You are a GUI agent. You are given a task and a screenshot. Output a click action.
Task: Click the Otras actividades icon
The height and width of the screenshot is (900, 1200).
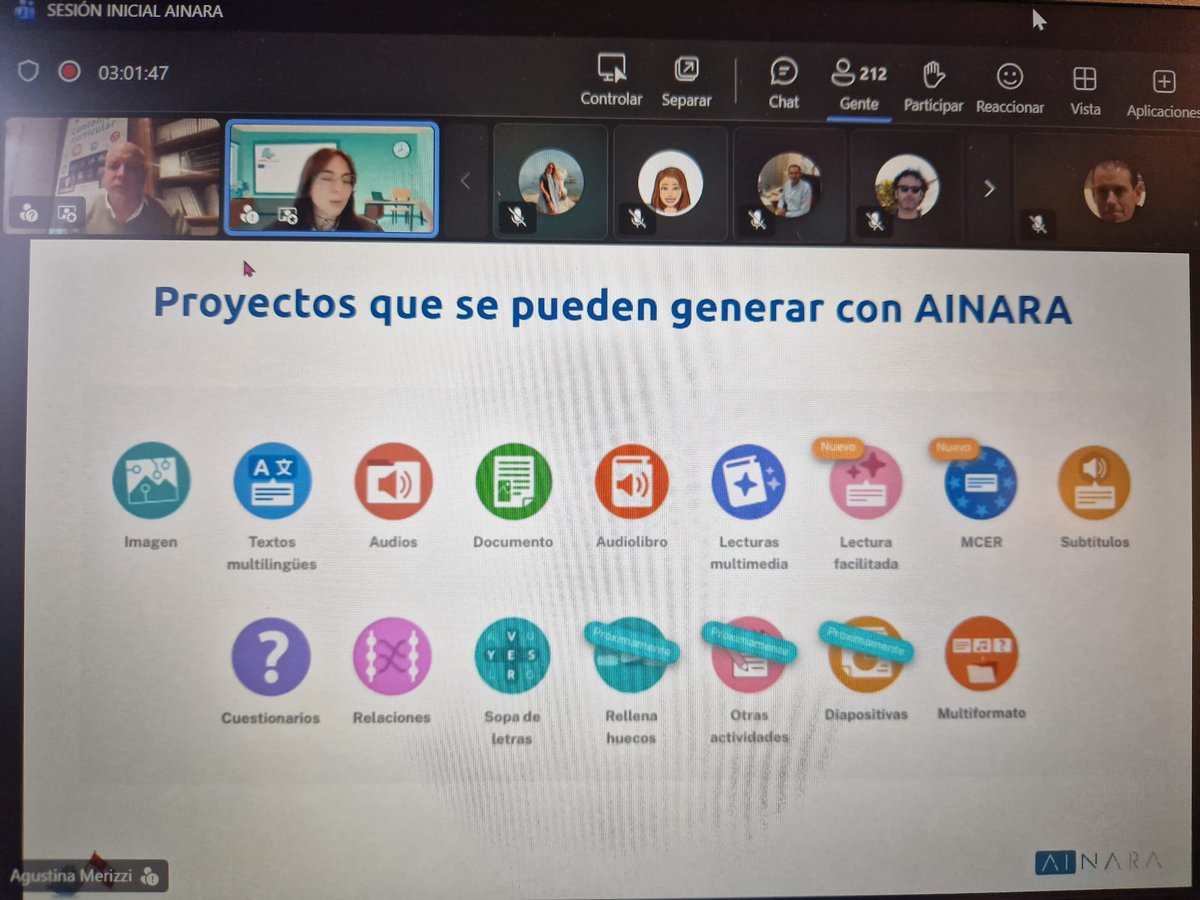(x=749, y=655)
